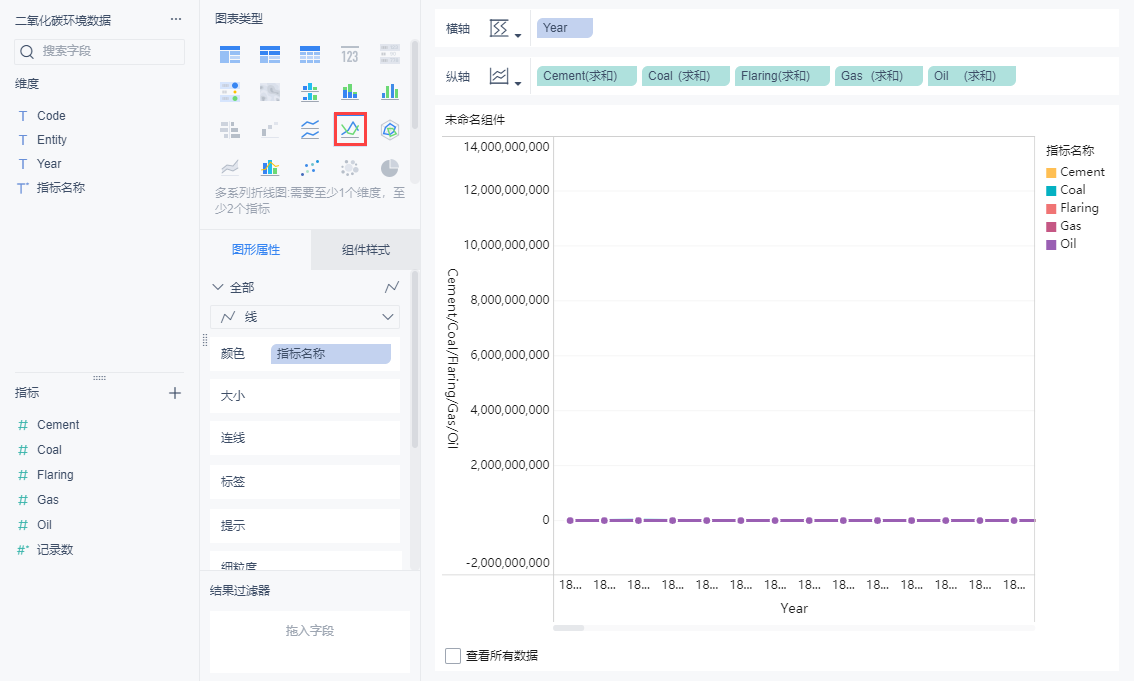Select the gray bubble chart icon

pyautogui.click(x=349, y=168)
